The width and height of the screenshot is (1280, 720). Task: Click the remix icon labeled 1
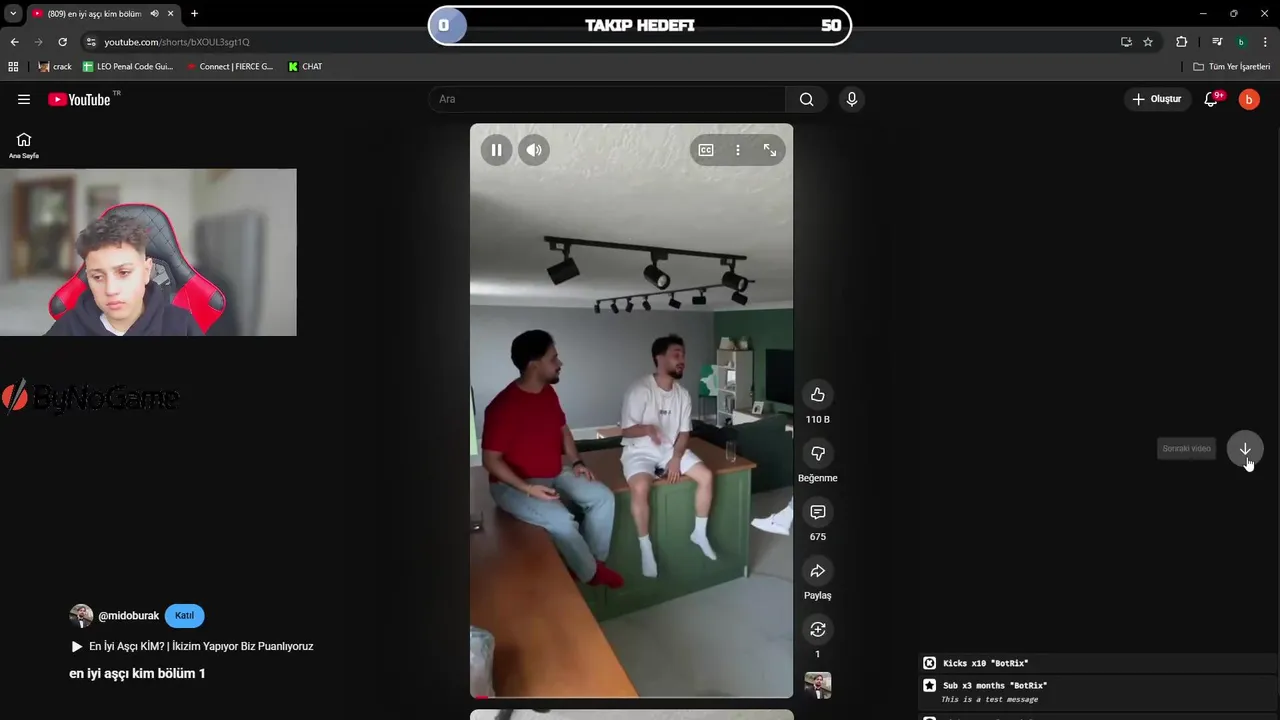(818, 629)
